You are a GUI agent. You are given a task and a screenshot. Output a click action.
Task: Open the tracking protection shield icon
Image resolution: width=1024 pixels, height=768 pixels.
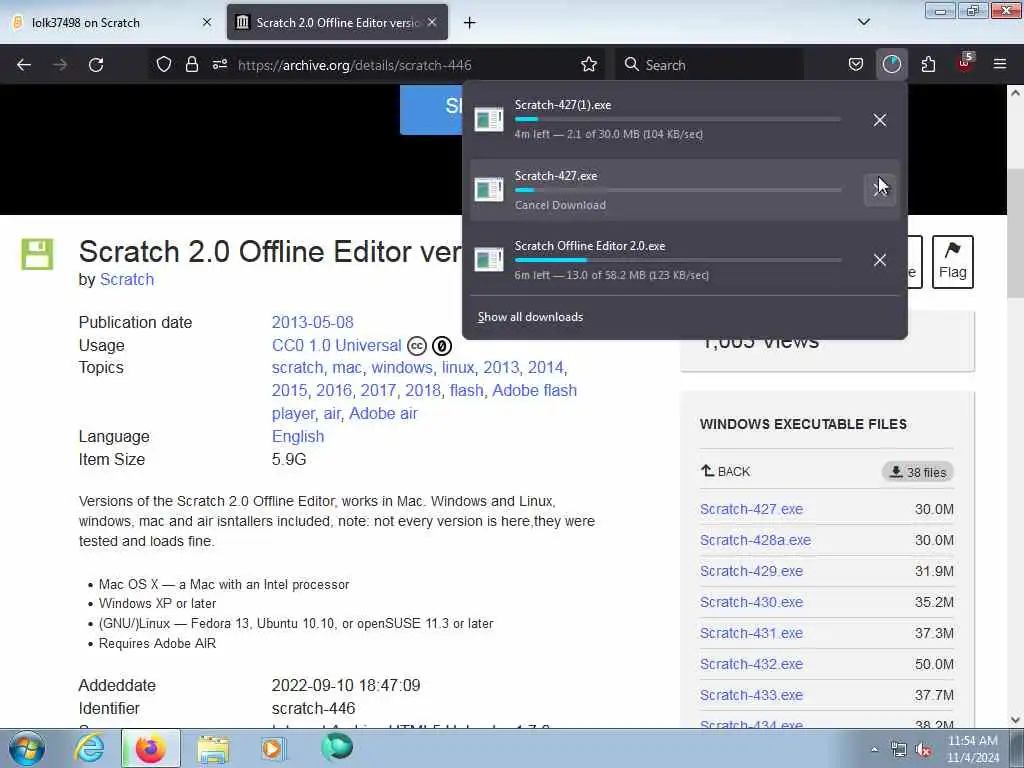pos(164,64)
